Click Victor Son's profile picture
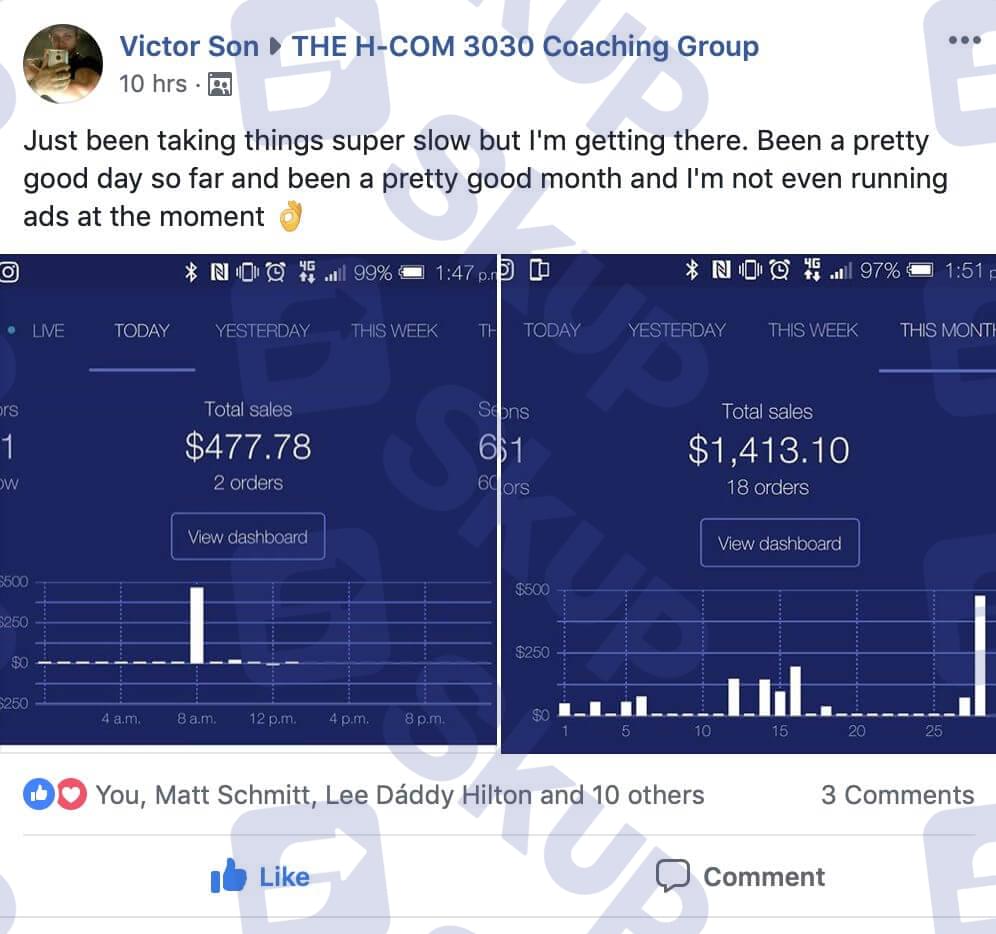 [x=62, y=64]
